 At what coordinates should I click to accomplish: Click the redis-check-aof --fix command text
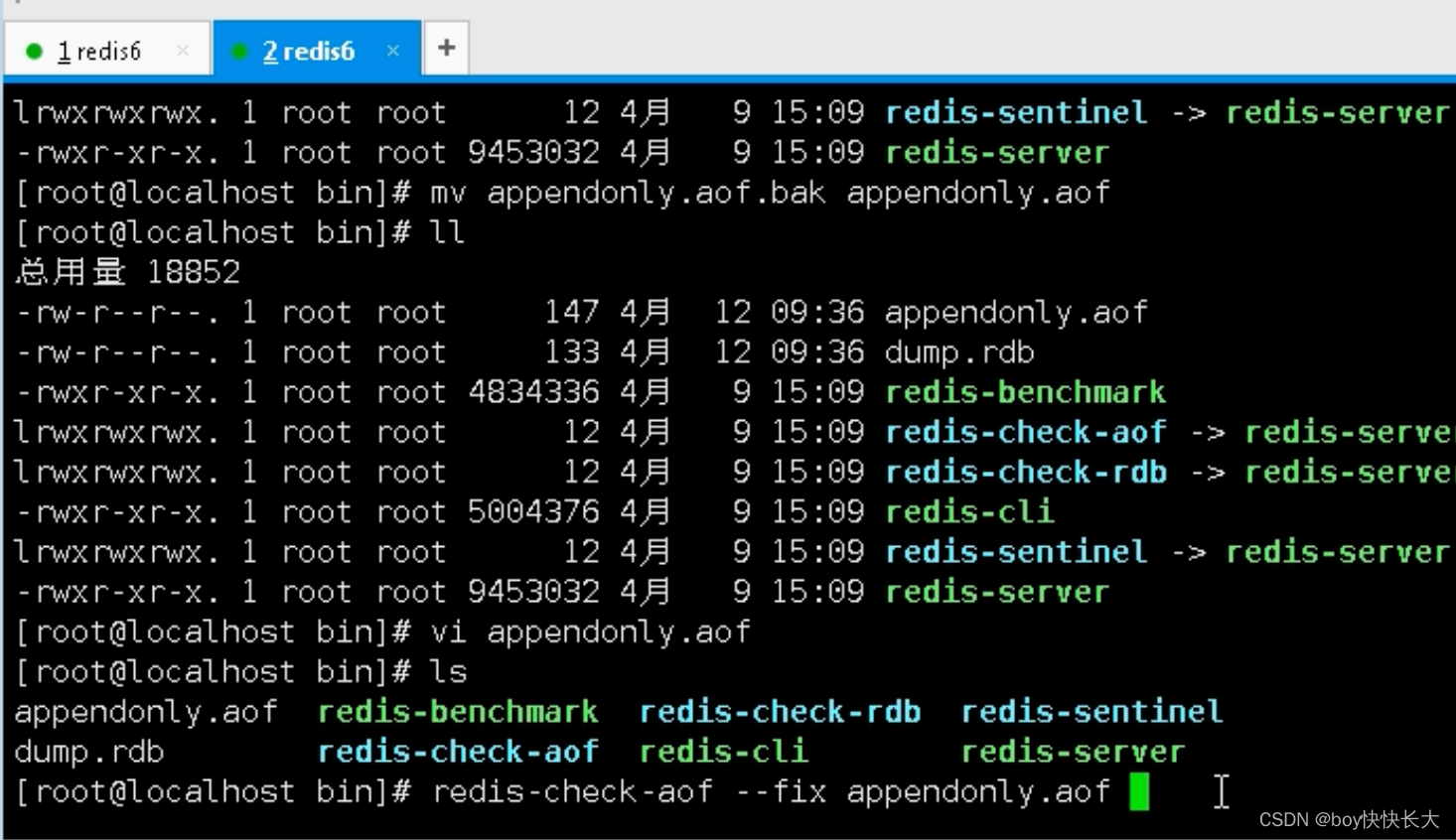[x=771, y=791]
